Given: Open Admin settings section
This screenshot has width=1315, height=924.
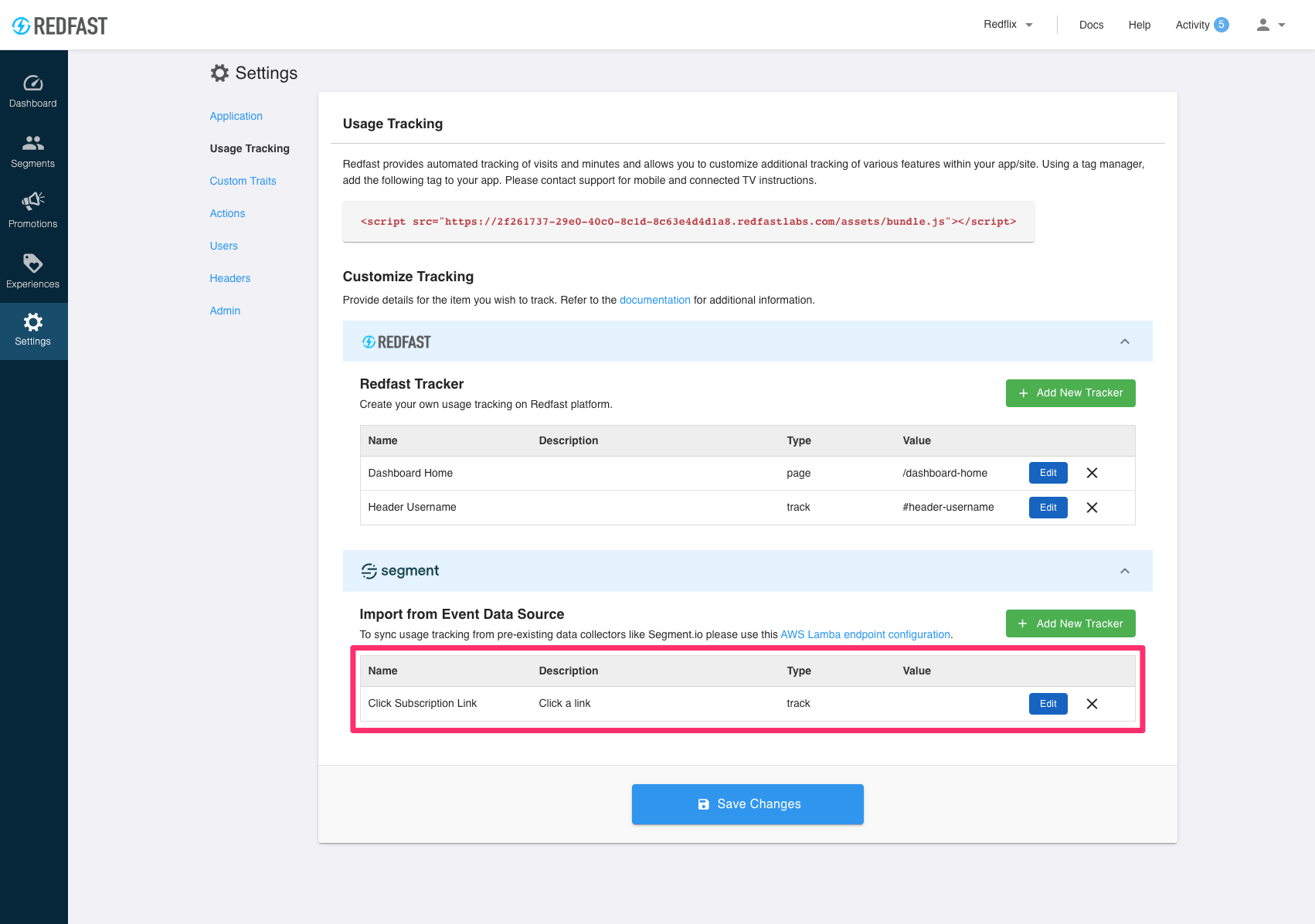Looking at the screenshot, I should click(225, 311).
